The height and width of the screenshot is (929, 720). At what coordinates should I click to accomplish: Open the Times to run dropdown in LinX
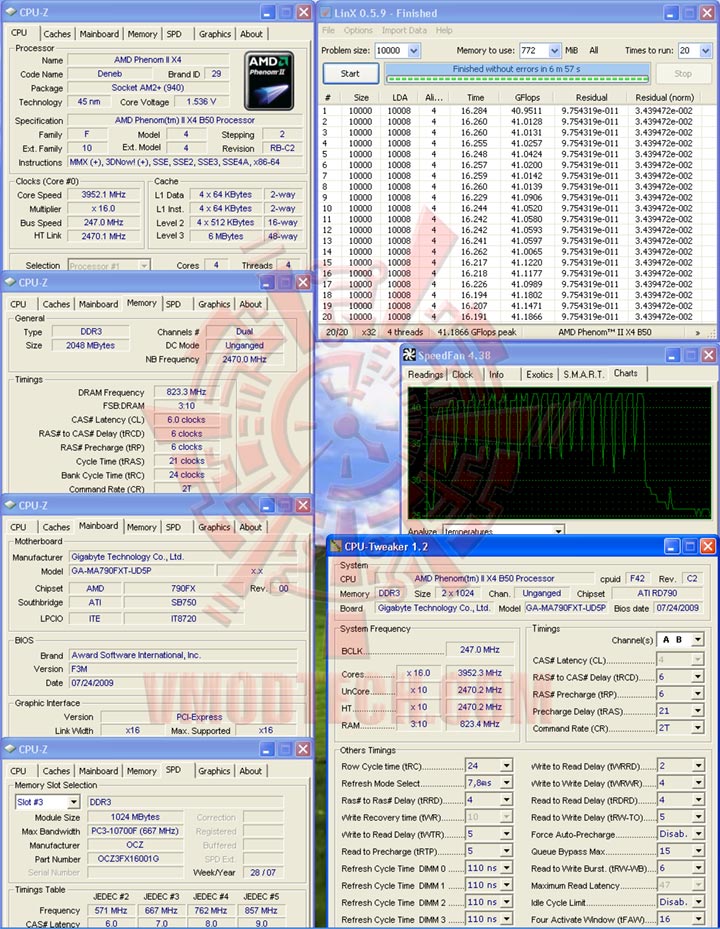(x=705, y=51)
